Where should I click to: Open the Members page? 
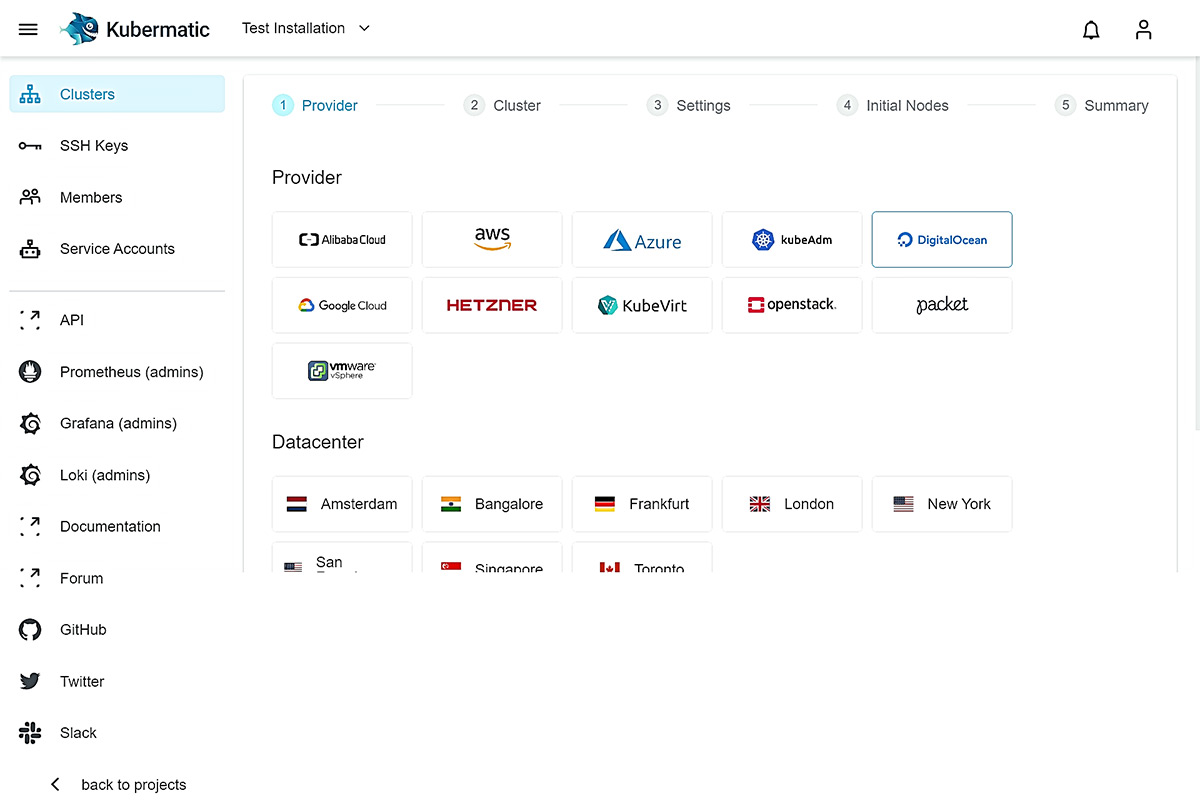tap(89, 197)
